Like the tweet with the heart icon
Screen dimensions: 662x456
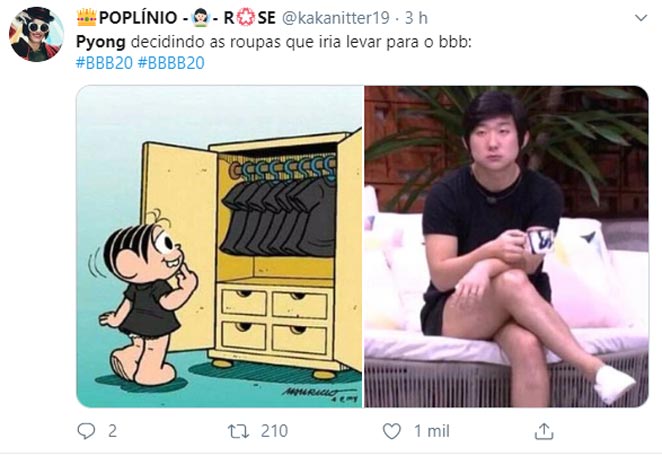[391, 431]
